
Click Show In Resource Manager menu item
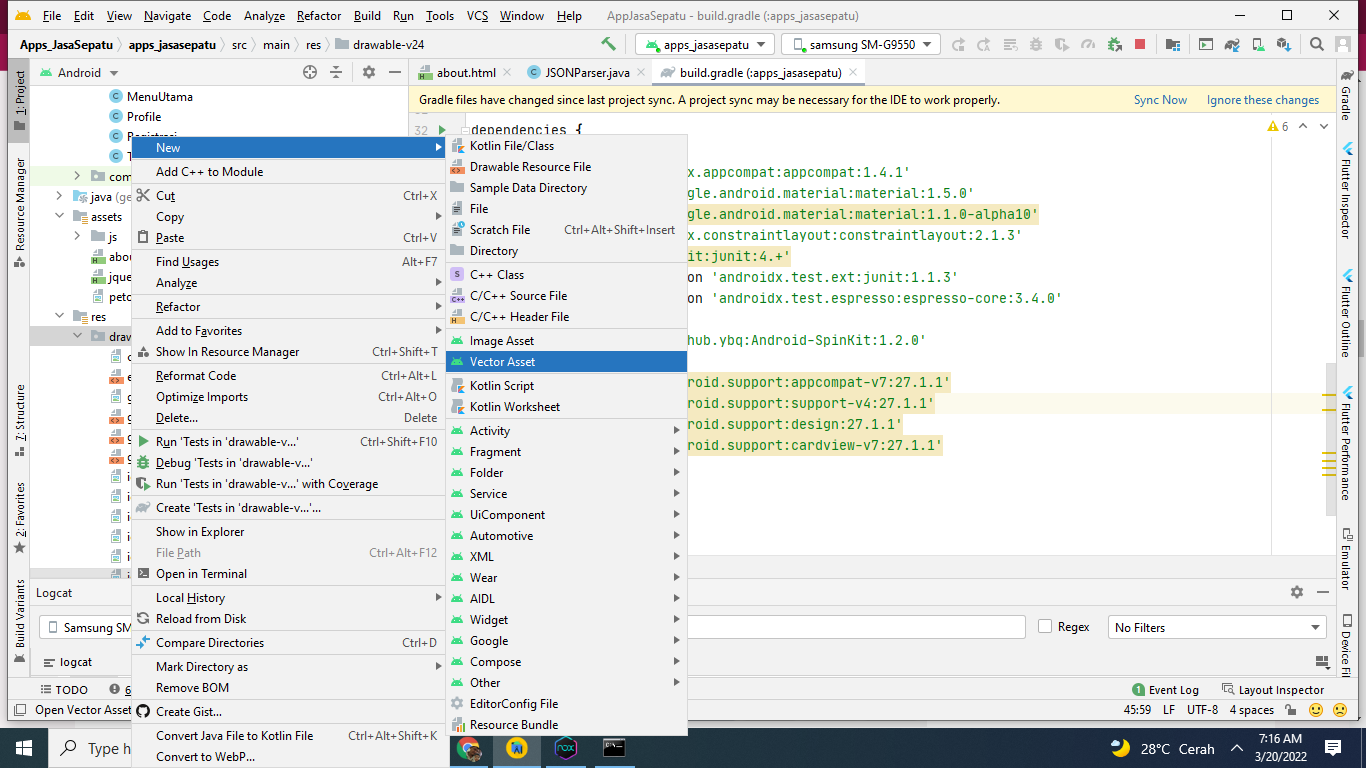[288, 352]
